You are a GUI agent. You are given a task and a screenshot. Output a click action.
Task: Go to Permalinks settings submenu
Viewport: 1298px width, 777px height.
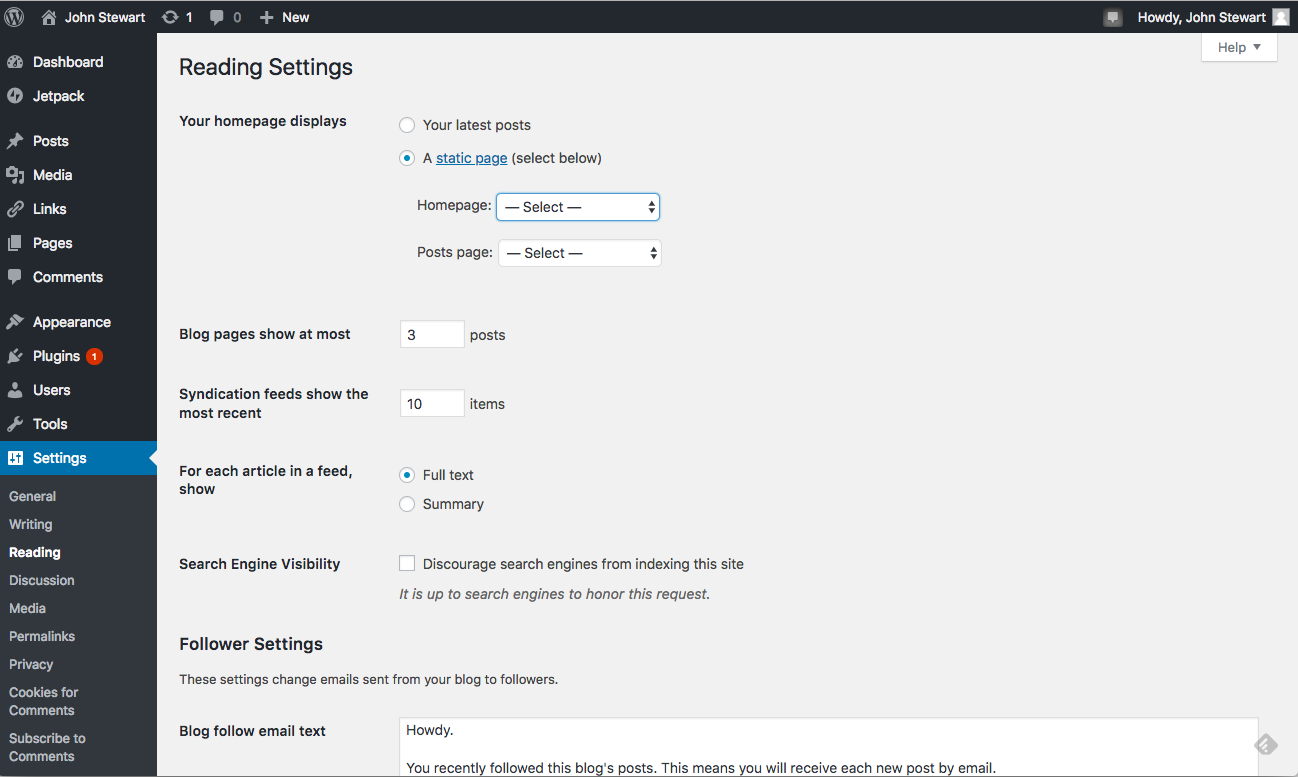click(42, 636)
